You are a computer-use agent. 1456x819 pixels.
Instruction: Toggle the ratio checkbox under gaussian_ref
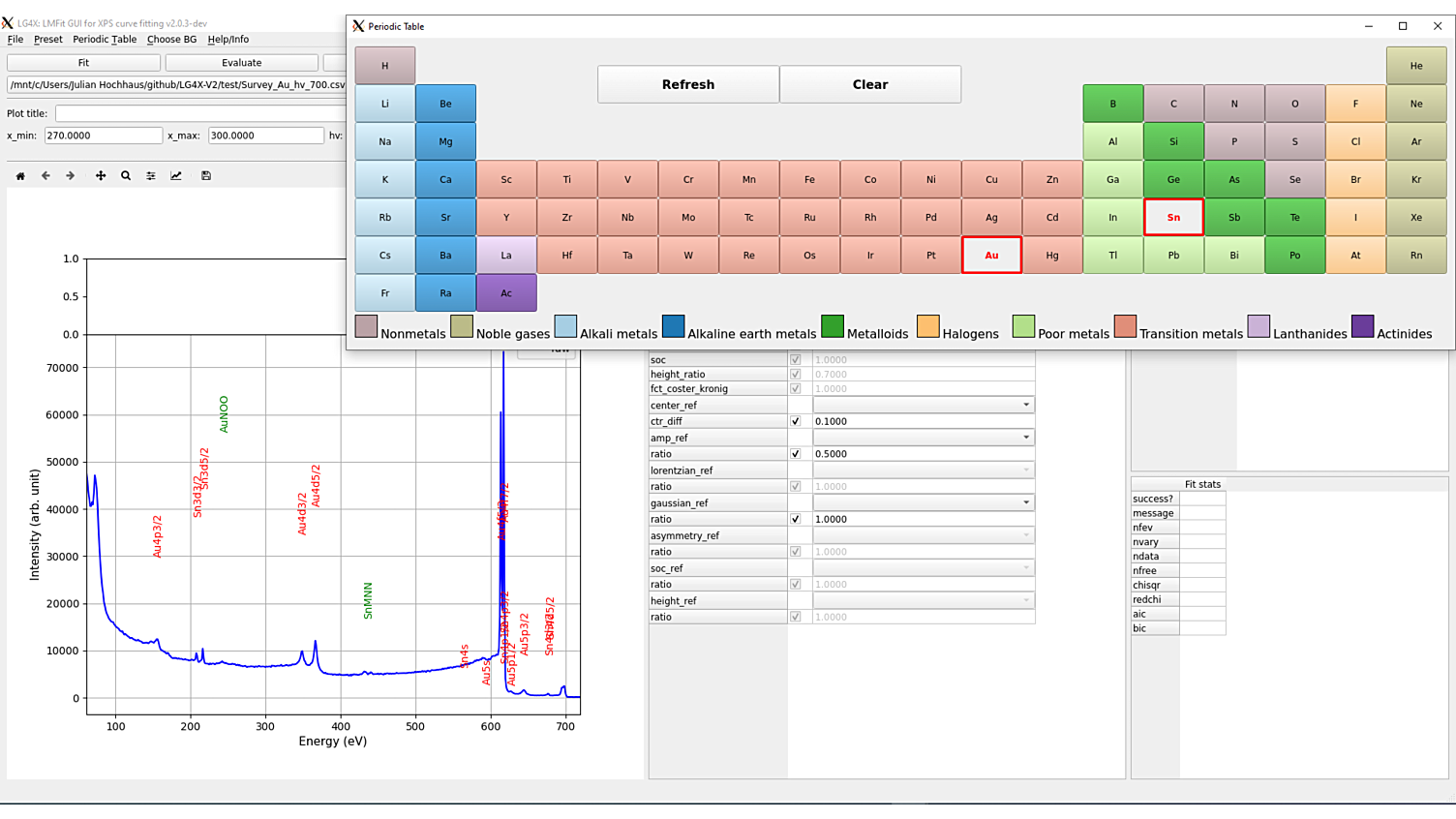796,519
